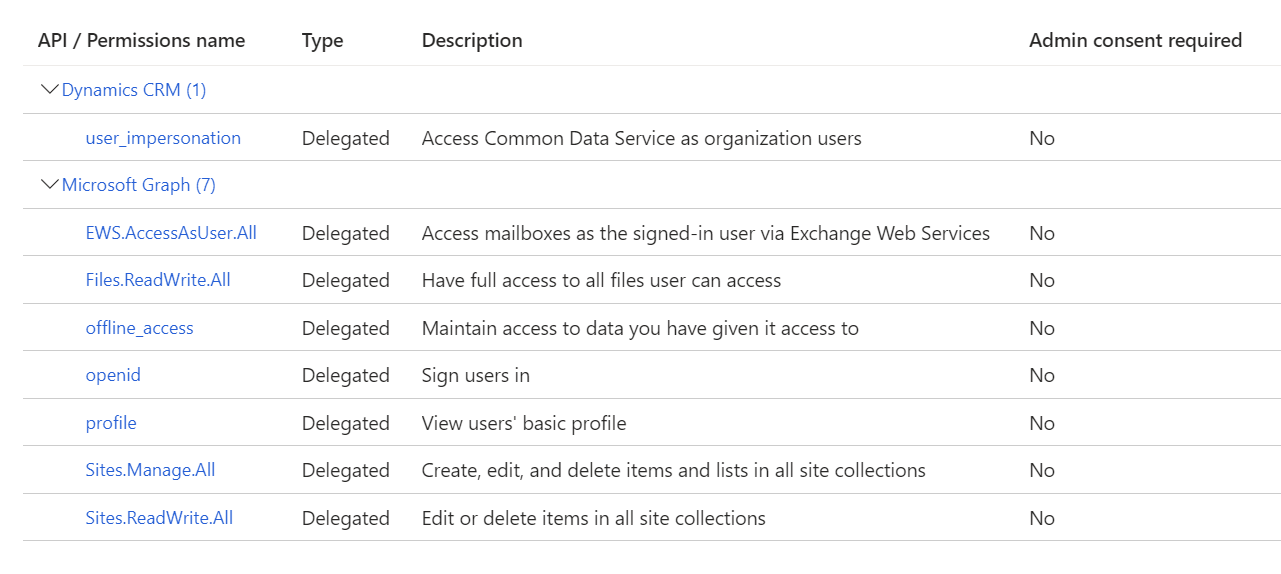This screenshot has height=574, width=1281.
Task: Click the offline_access permission link
Action: pos(139,328)
